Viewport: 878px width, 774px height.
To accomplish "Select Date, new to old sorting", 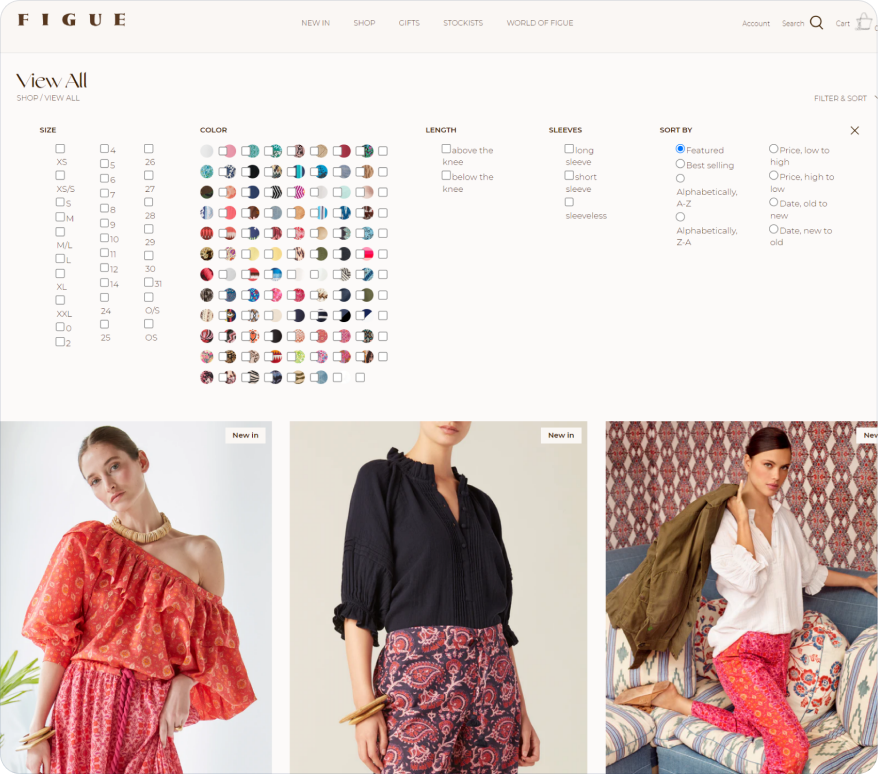I will 773,229.
